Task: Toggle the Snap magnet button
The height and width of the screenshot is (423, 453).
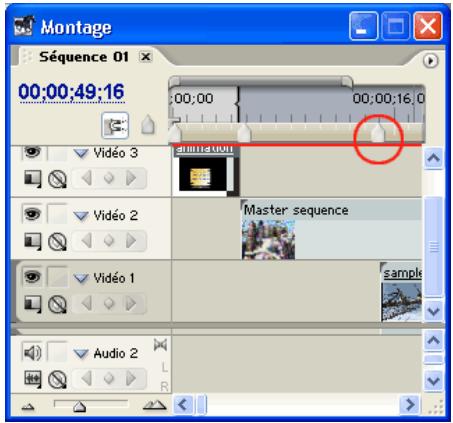Action: 115,125
